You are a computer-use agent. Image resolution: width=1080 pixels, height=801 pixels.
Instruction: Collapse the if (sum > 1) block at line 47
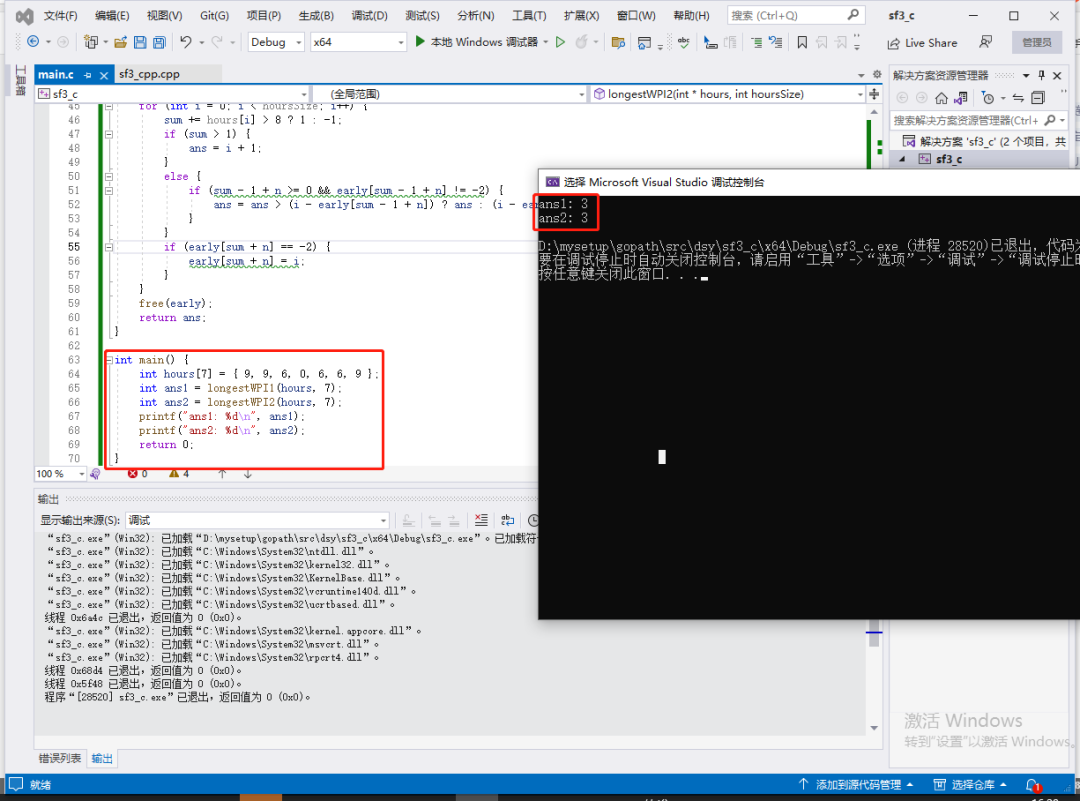(109, 134)
